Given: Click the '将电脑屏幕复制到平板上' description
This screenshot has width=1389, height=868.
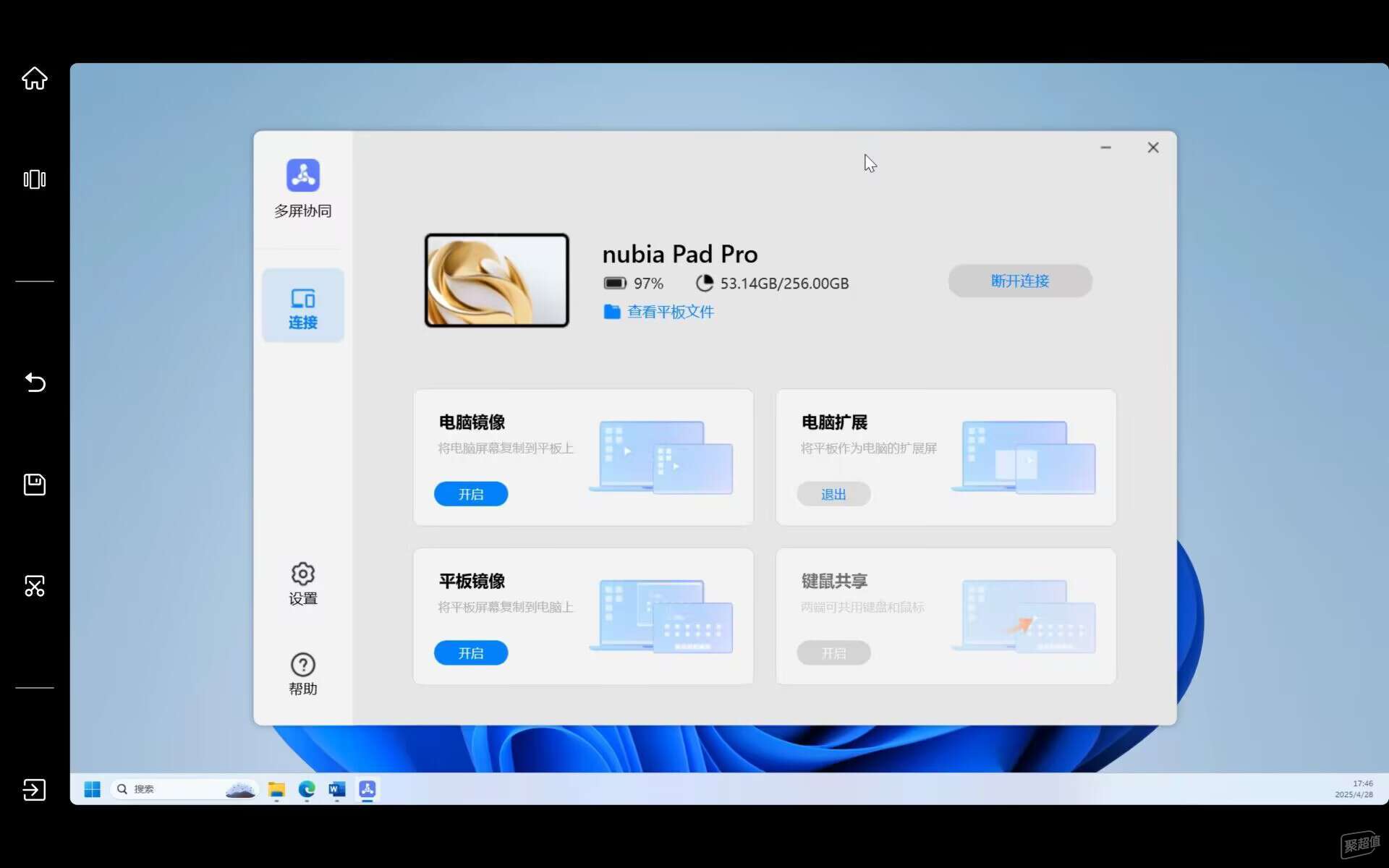Looking at the screenshot, I should click(506, 448).
